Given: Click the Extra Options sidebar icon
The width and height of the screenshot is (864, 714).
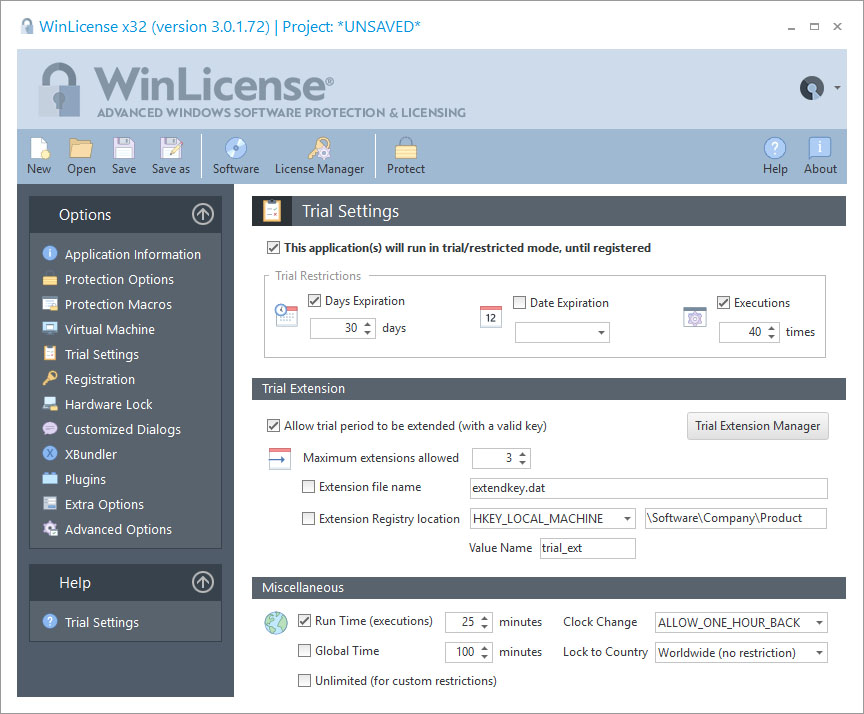Looking at the screenshot, I should (x=50, y=504).
